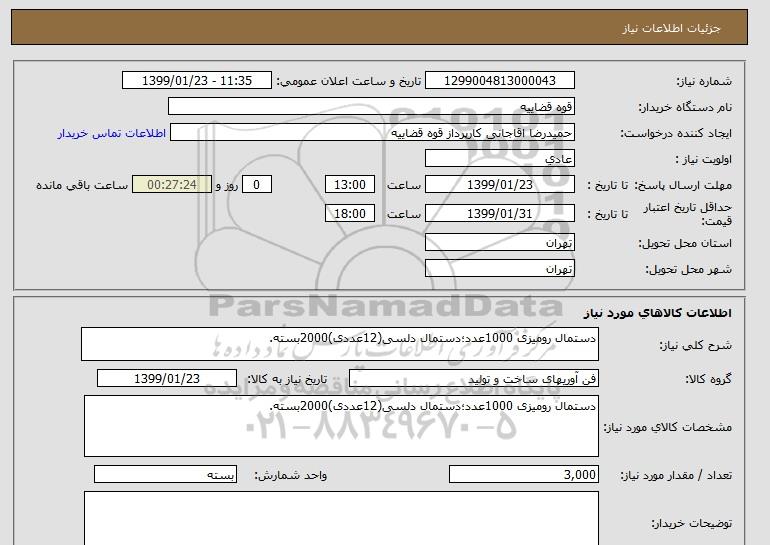Select the نام دستگاه خریدار label
The width and height of the screenshot is (770, 545).
click(x=685, y=107)
